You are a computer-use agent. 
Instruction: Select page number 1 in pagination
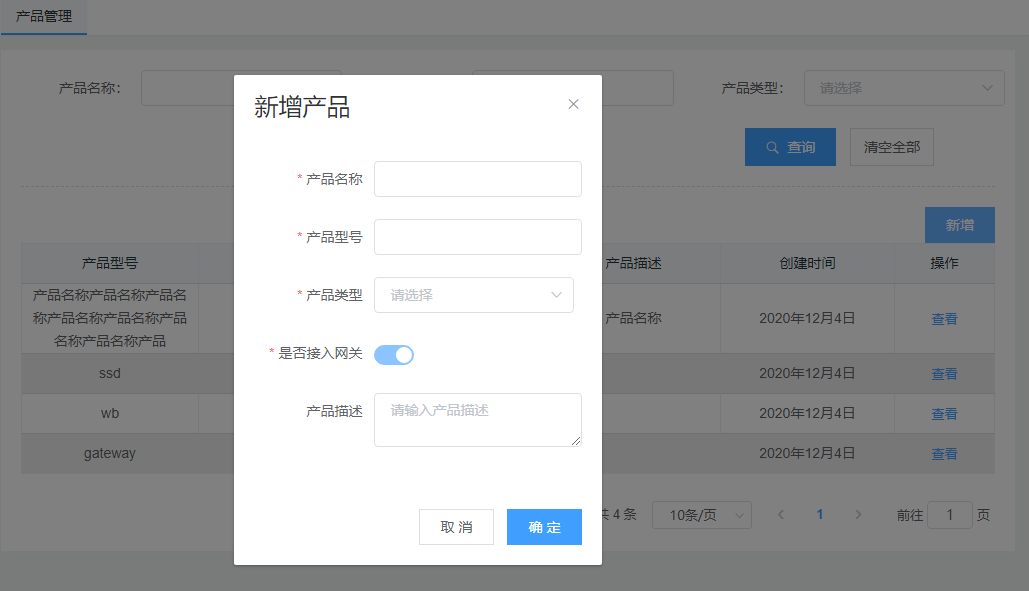click(x=820, y=515)
